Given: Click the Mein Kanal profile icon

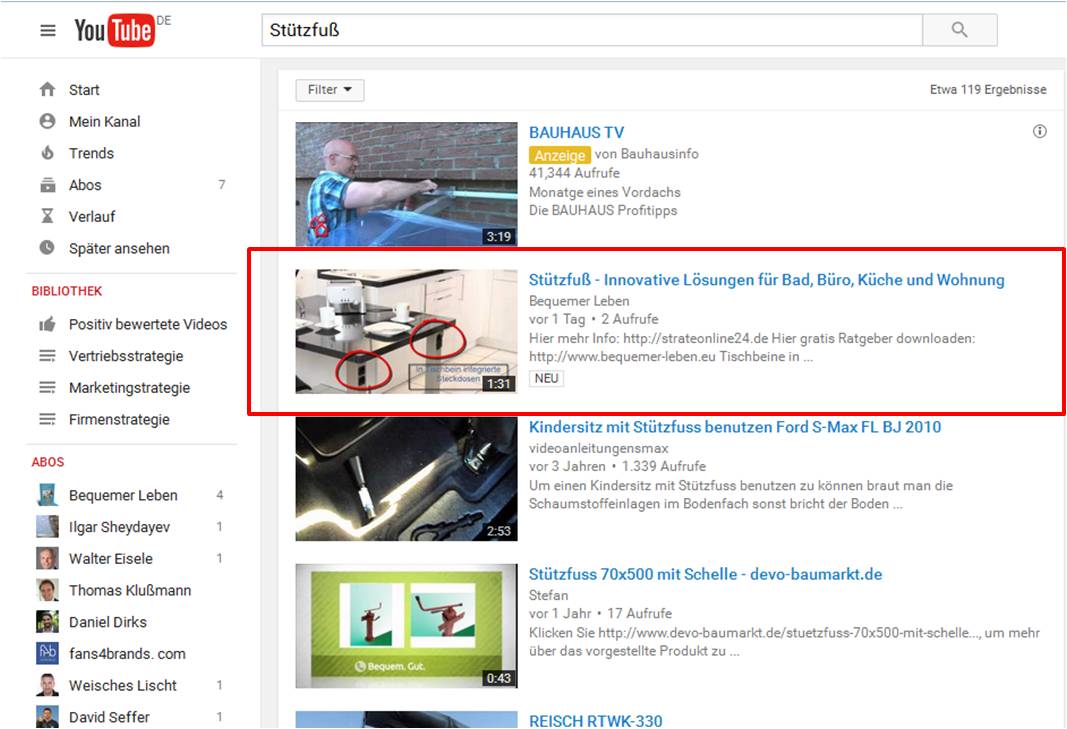Looking at the screenshot, I should tap(47, 121).
